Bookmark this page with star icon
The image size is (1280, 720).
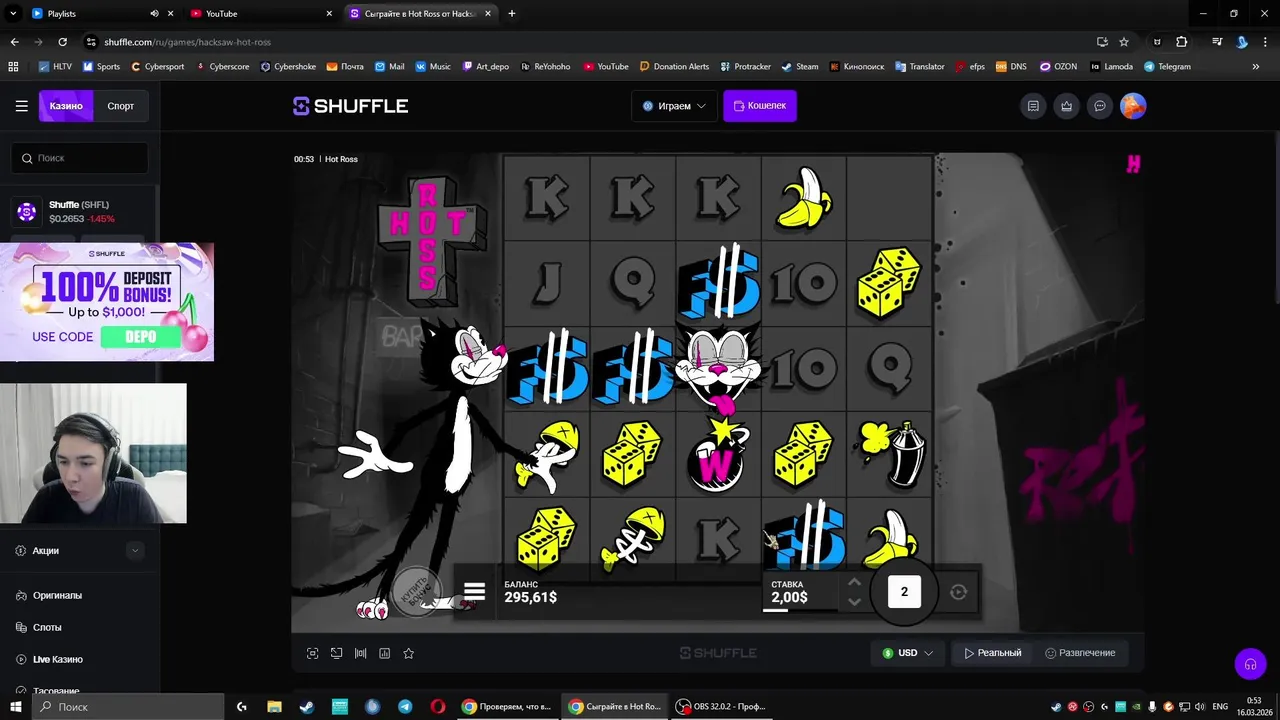pyautogui.click(x=1124, y=42)
